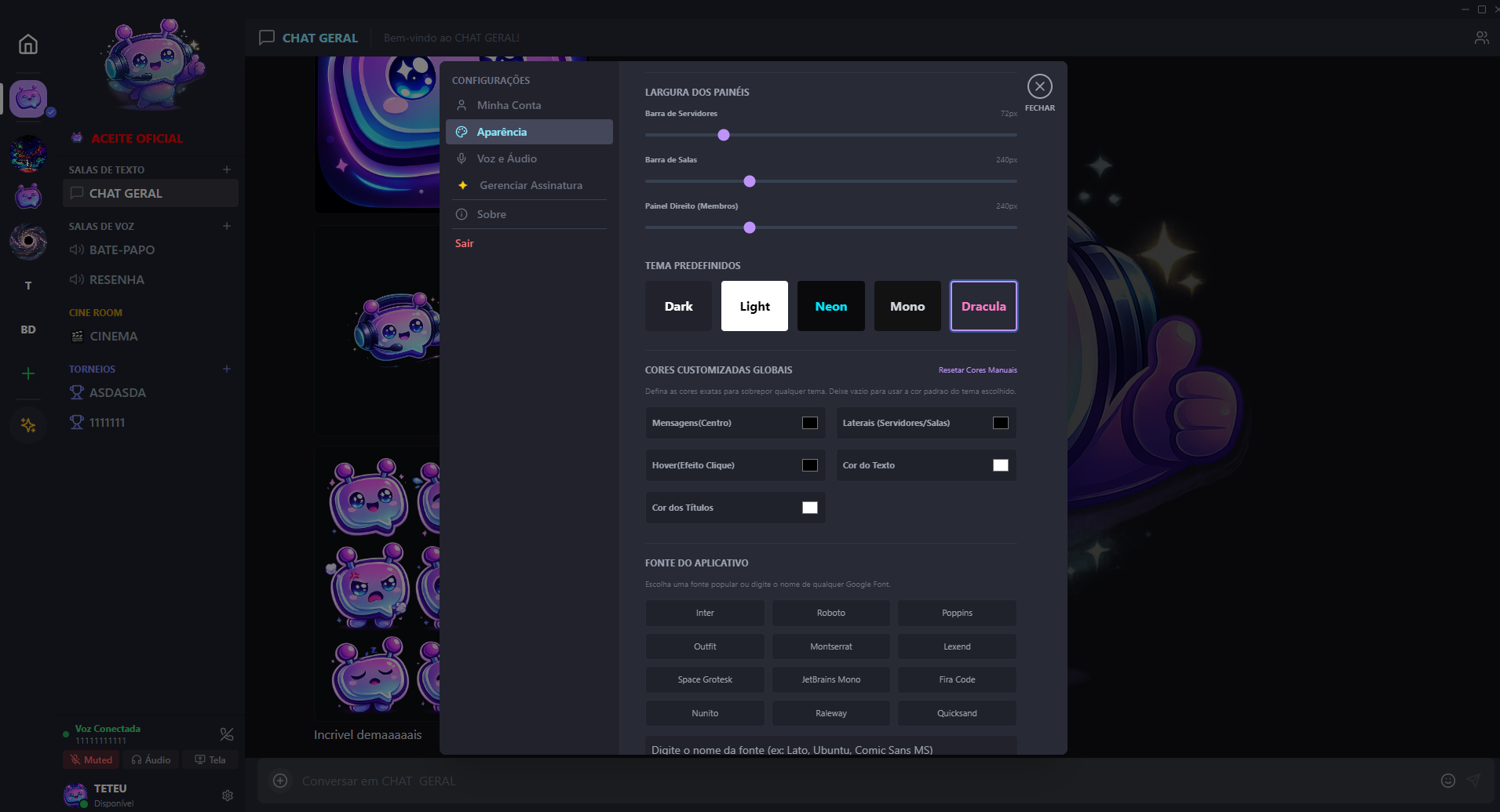1500x812 pixels.
Task: Apply the Dark theme preset
Action: (678, 306)
